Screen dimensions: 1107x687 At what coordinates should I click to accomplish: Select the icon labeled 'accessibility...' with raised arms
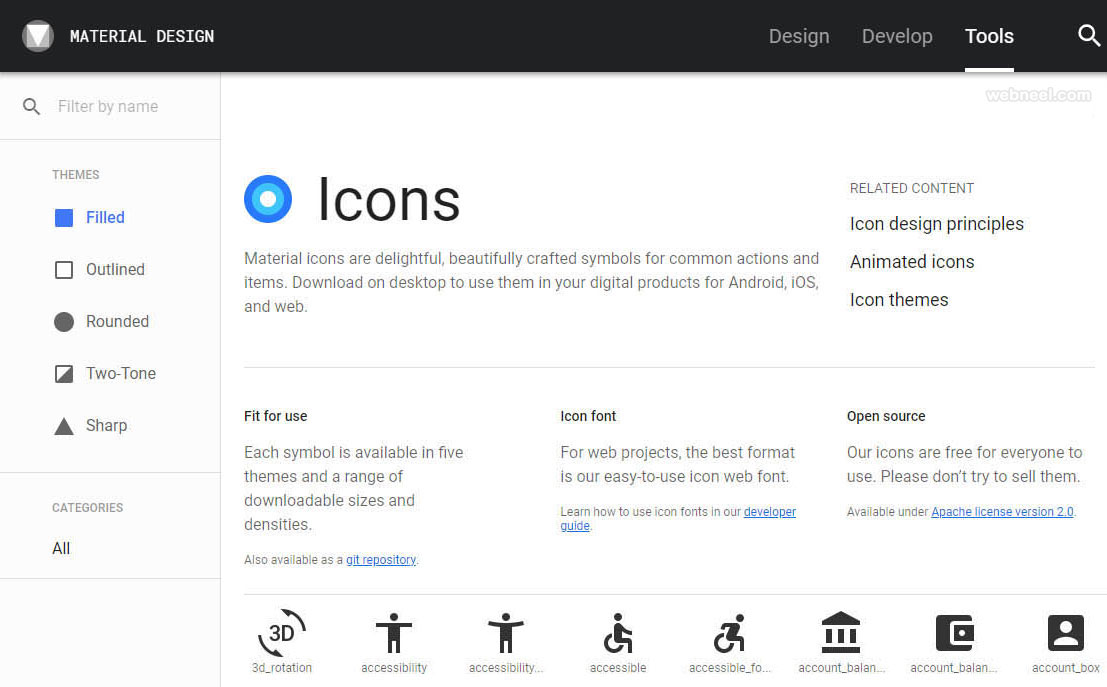[505, 633]
